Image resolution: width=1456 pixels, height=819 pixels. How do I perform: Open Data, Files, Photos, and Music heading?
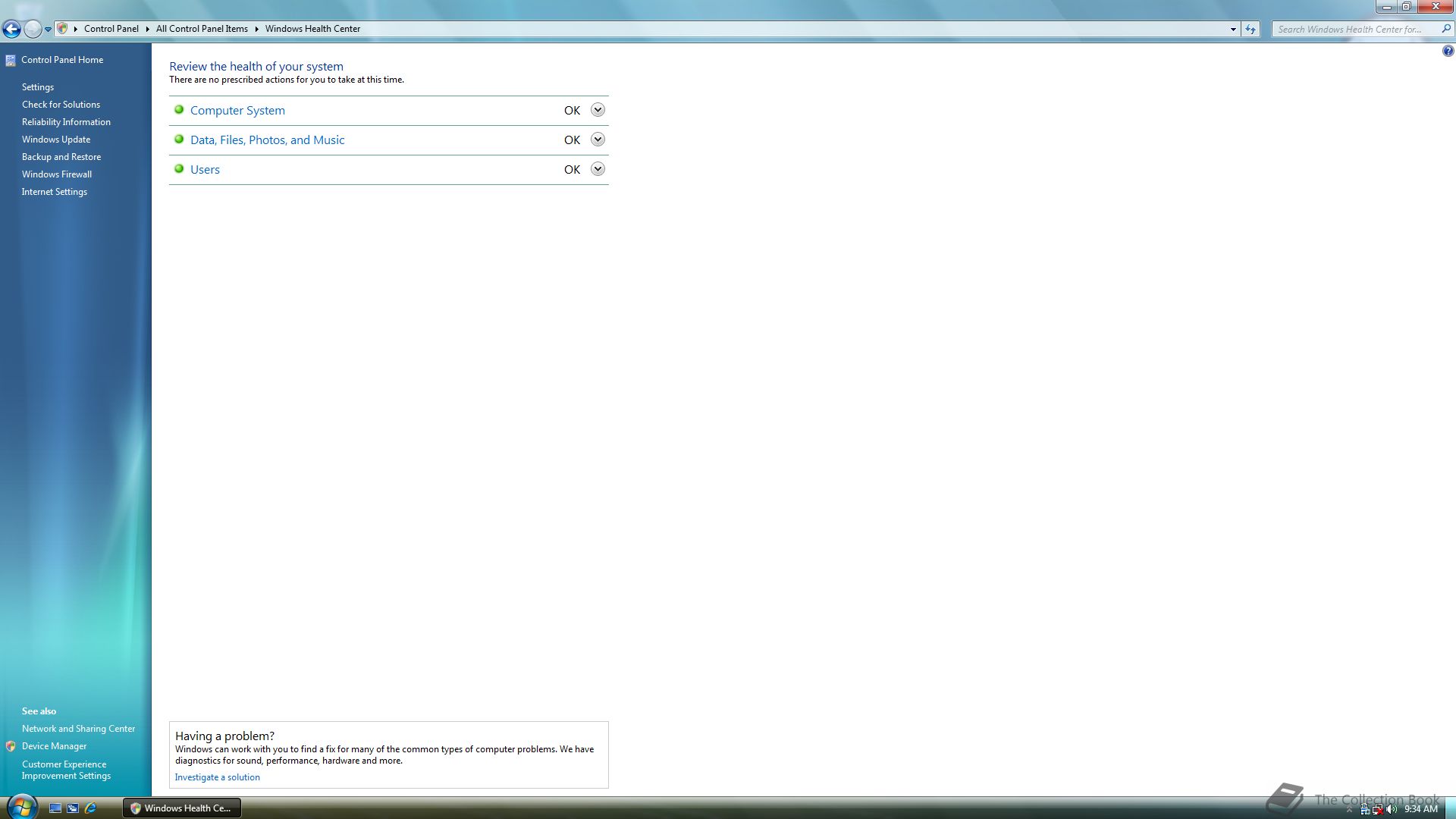267,140
